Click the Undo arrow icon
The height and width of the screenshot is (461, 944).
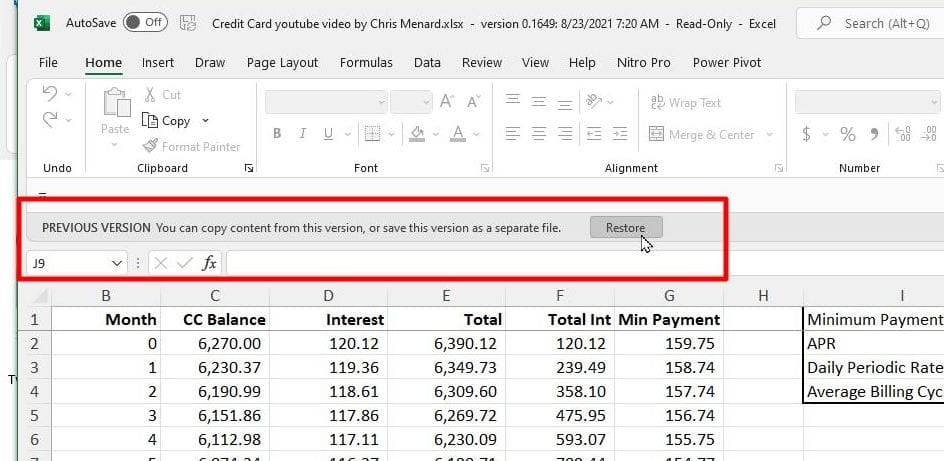coord(49,94)
